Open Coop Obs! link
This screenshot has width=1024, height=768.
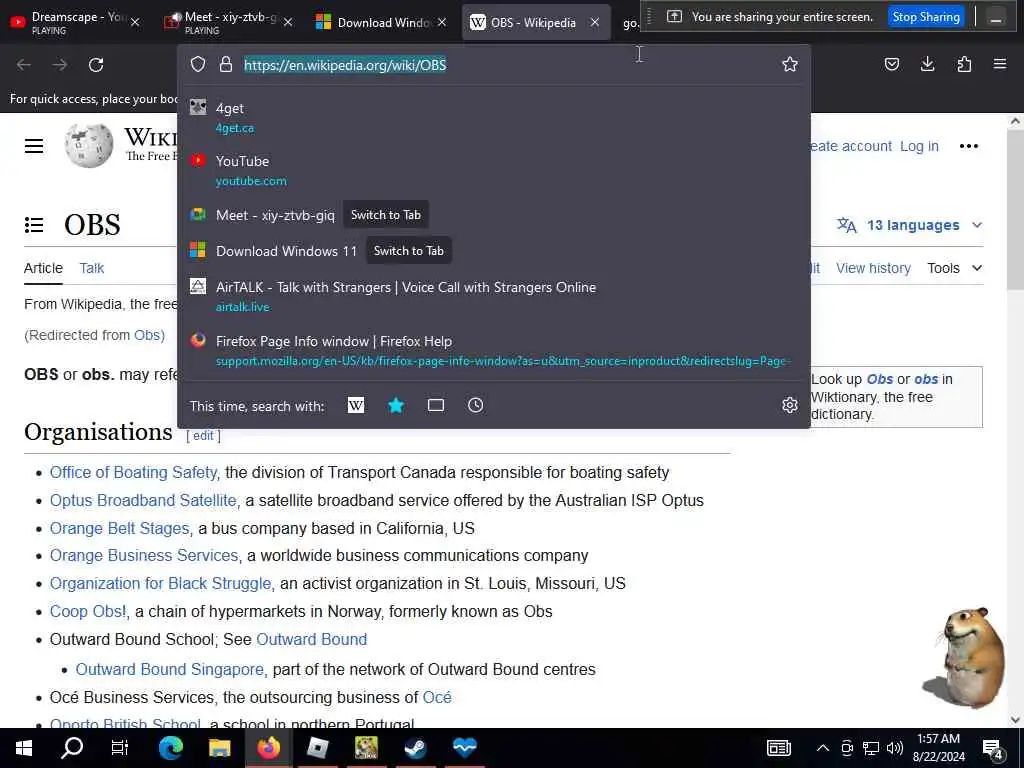tap(88, 611)
